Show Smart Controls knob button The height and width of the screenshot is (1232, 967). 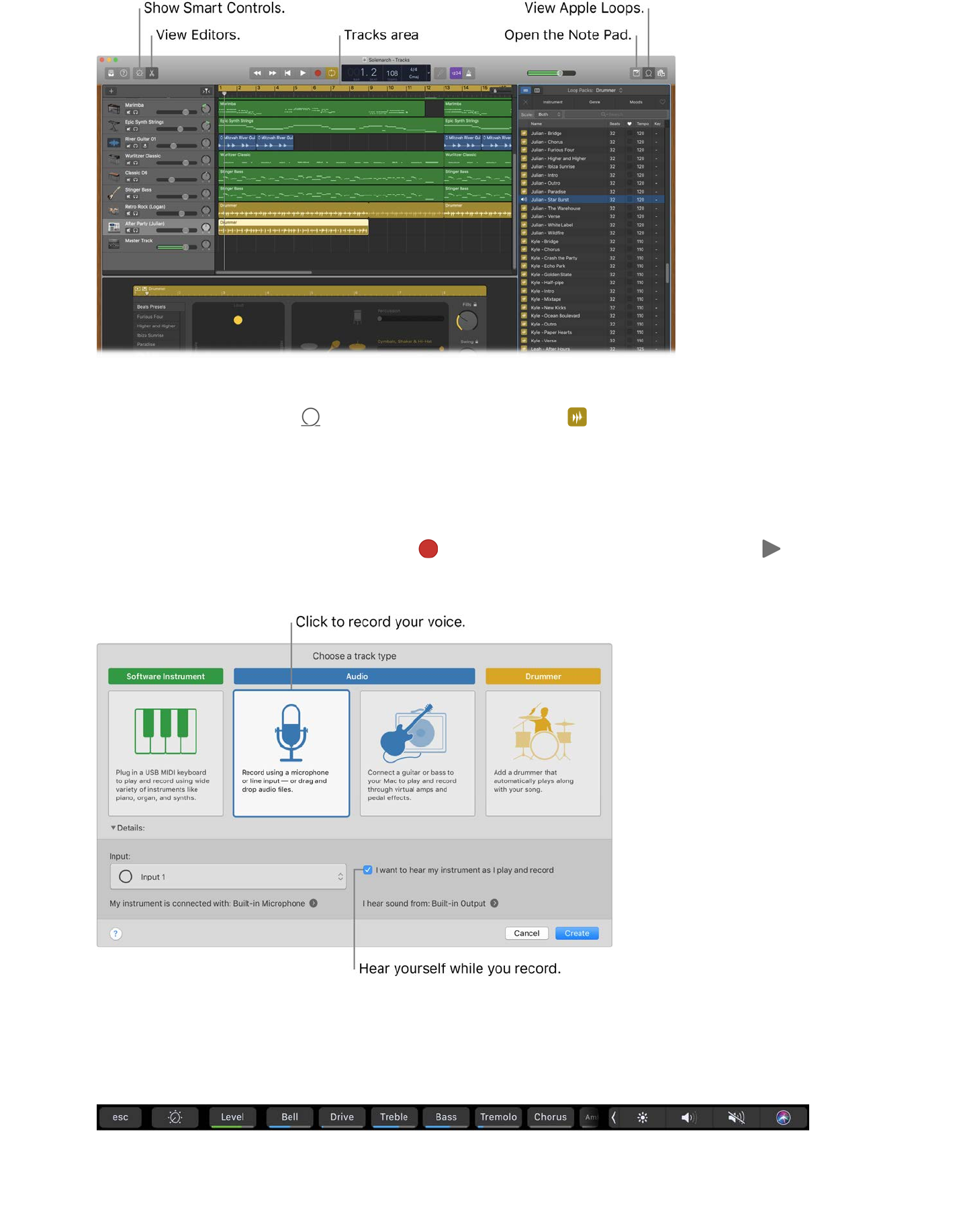click(x=140, y=73)
